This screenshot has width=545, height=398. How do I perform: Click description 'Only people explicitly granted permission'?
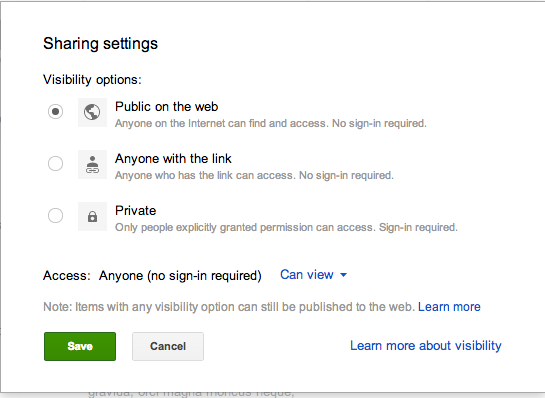(x=286, y=227)
